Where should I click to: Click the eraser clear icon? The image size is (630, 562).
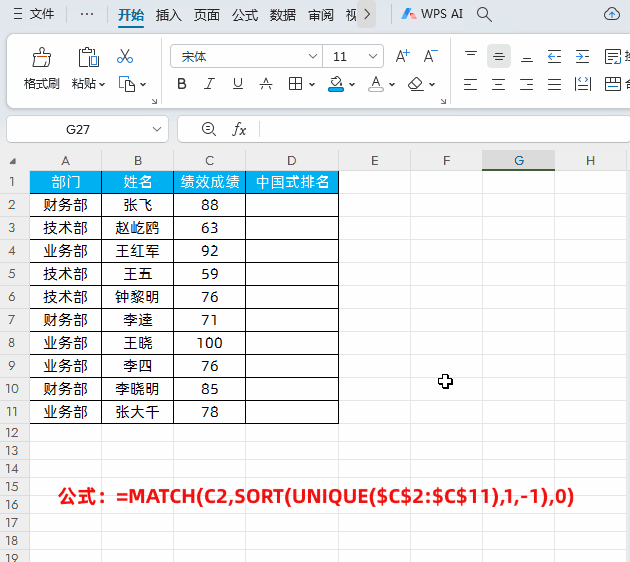click(416, 84)
